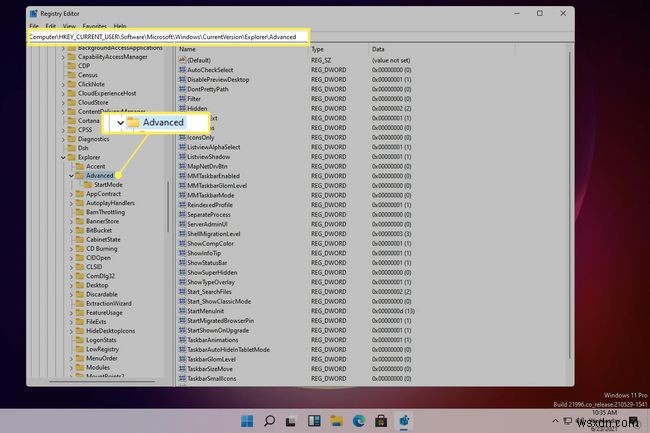The image size is (650, 433).
Task: Expand the BannerStore key
Action: click(x=71, y=221)
